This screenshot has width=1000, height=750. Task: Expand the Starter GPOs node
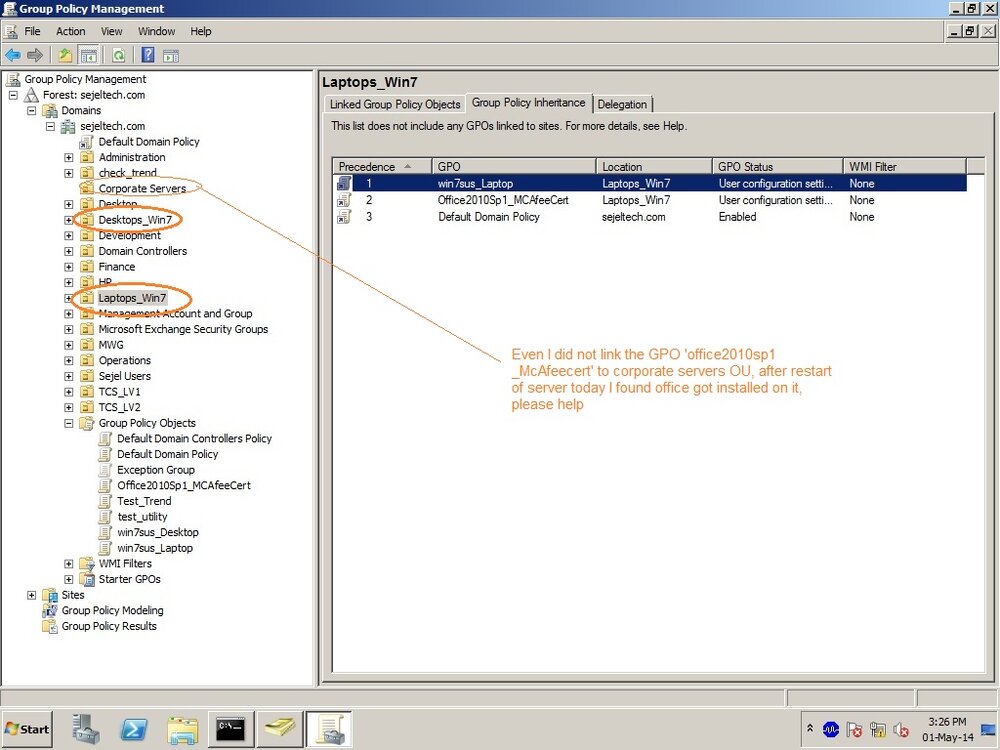point(69,579)
